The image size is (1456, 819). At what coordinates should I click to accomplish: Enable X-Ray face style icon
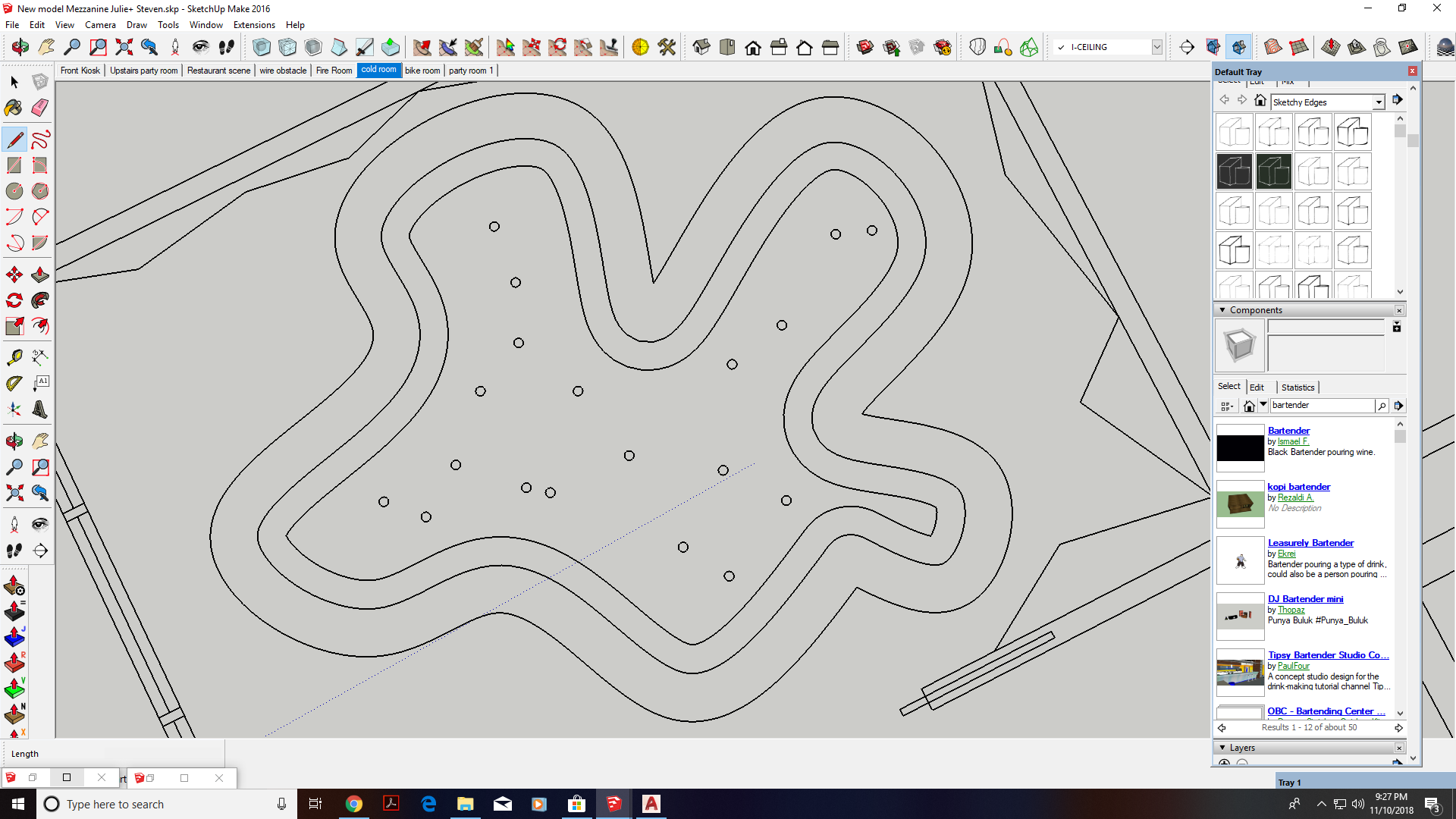pos(262,47)
